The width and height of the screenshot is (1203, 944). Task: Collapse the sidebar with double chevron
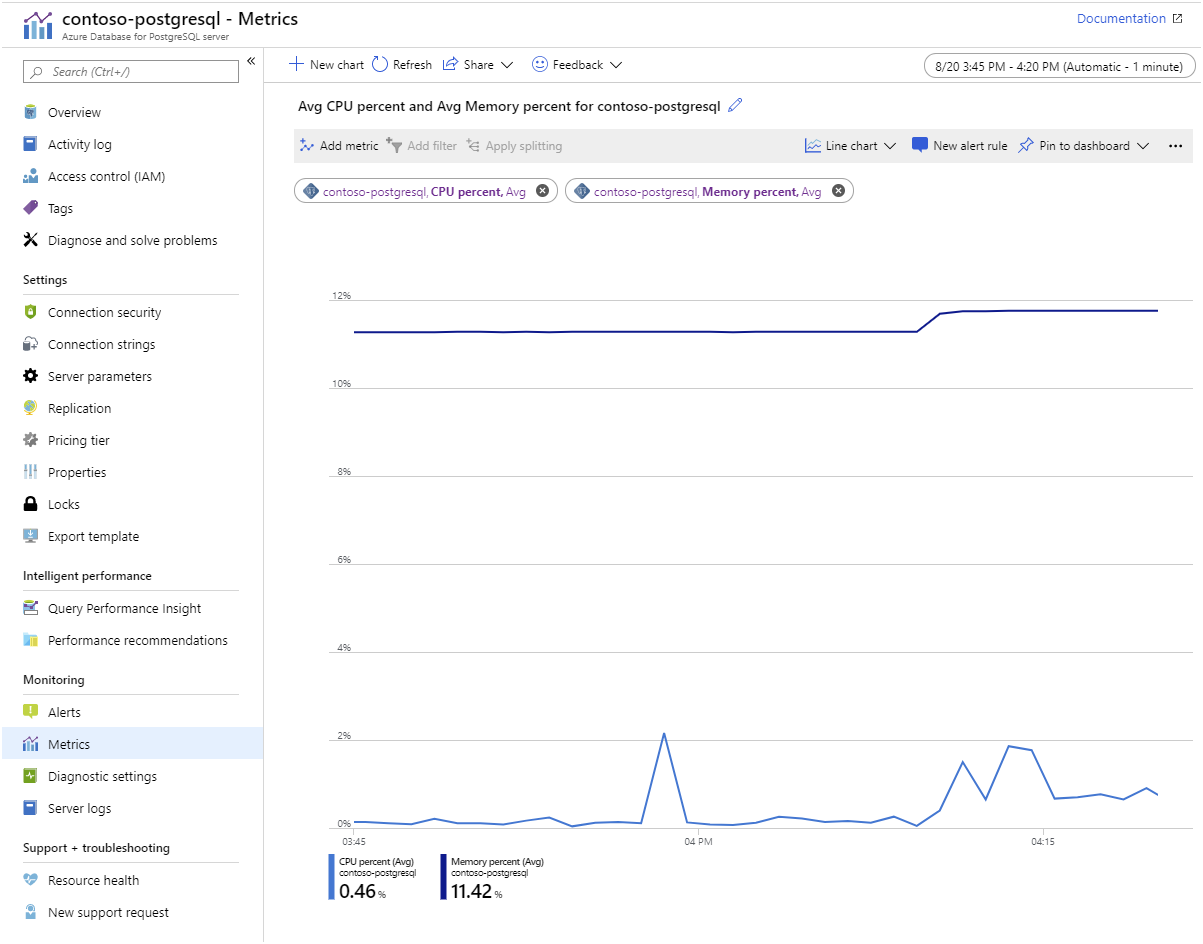(251, 62)
